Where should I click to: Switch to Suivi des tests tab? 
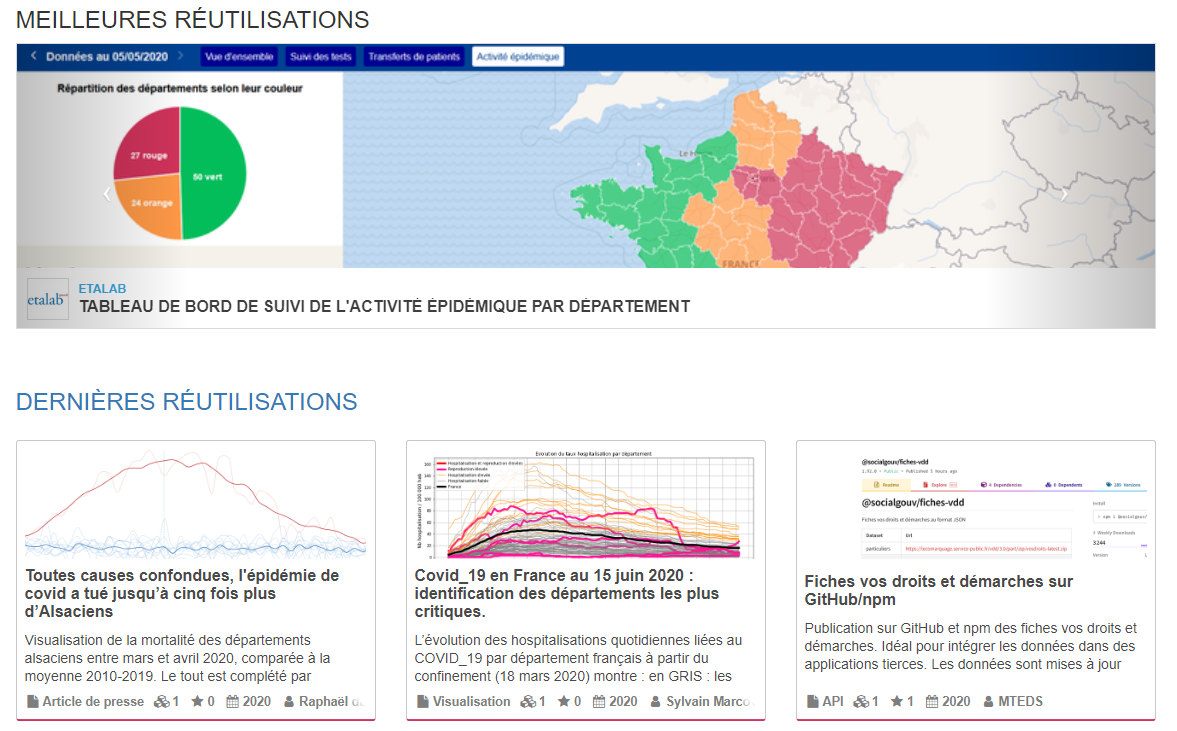[321, 57]
